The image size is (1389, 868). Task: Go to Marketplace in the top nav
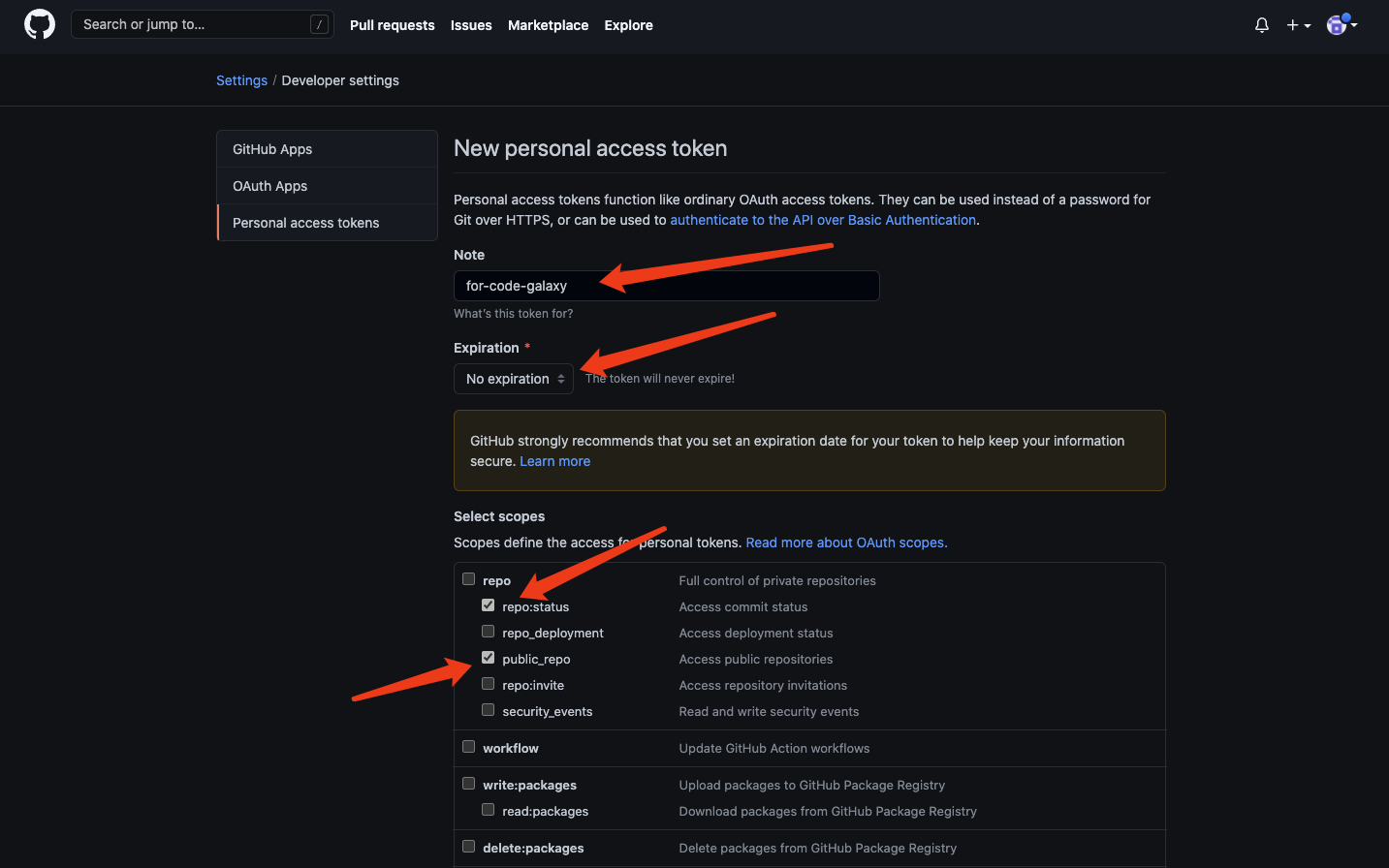coord(548,25)
